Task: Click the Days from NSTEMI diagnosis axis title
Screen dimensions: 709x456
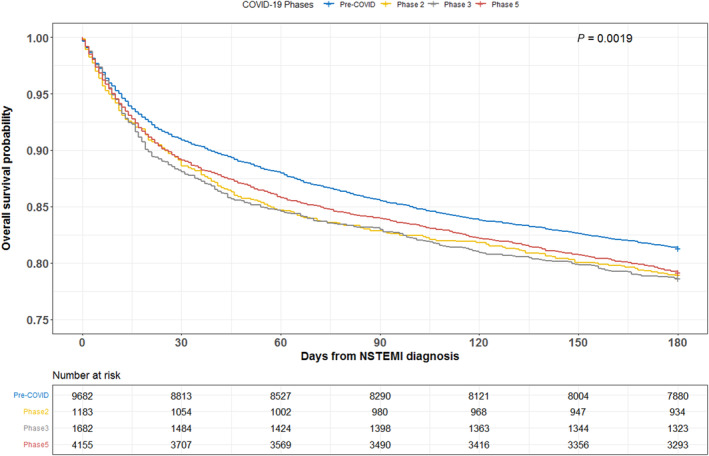Action: coord(380,356)
